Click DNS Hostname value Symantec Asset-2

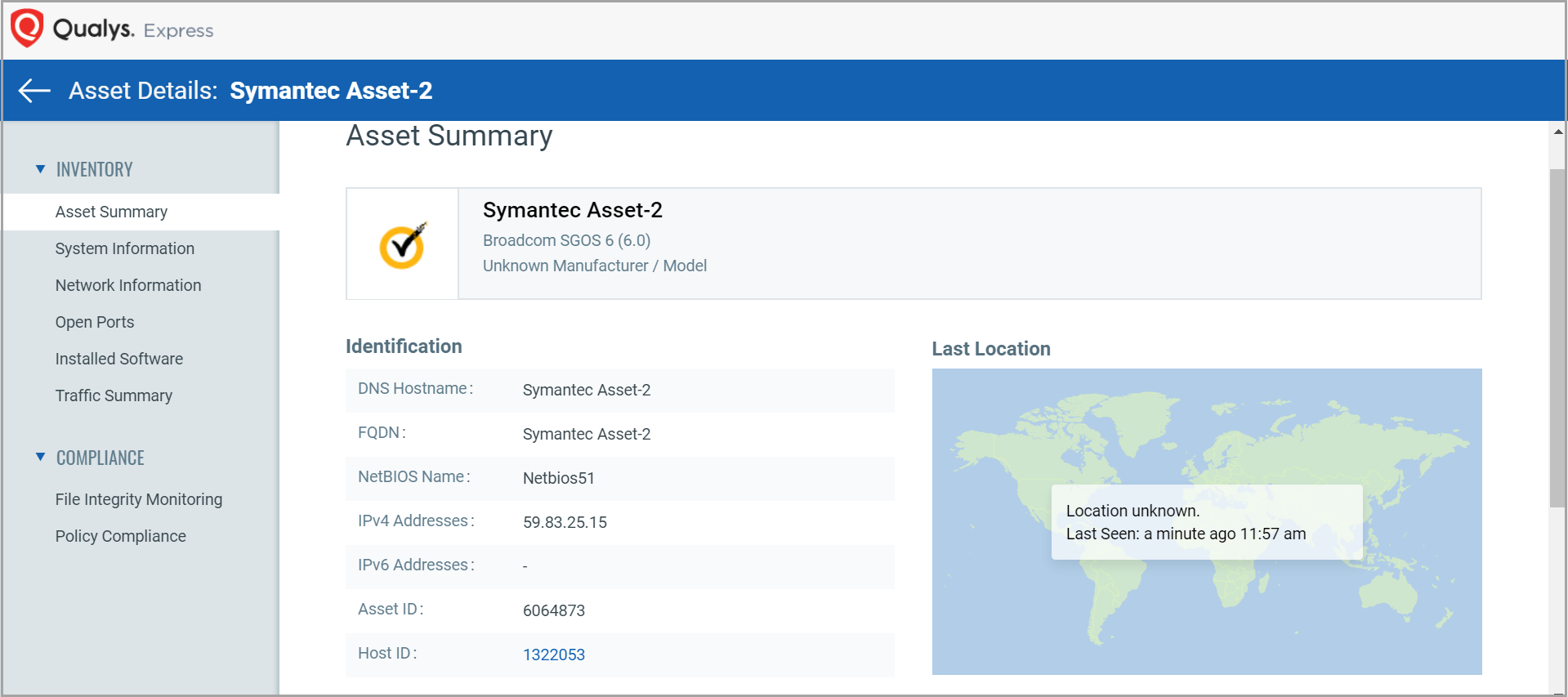pos(587,390)
